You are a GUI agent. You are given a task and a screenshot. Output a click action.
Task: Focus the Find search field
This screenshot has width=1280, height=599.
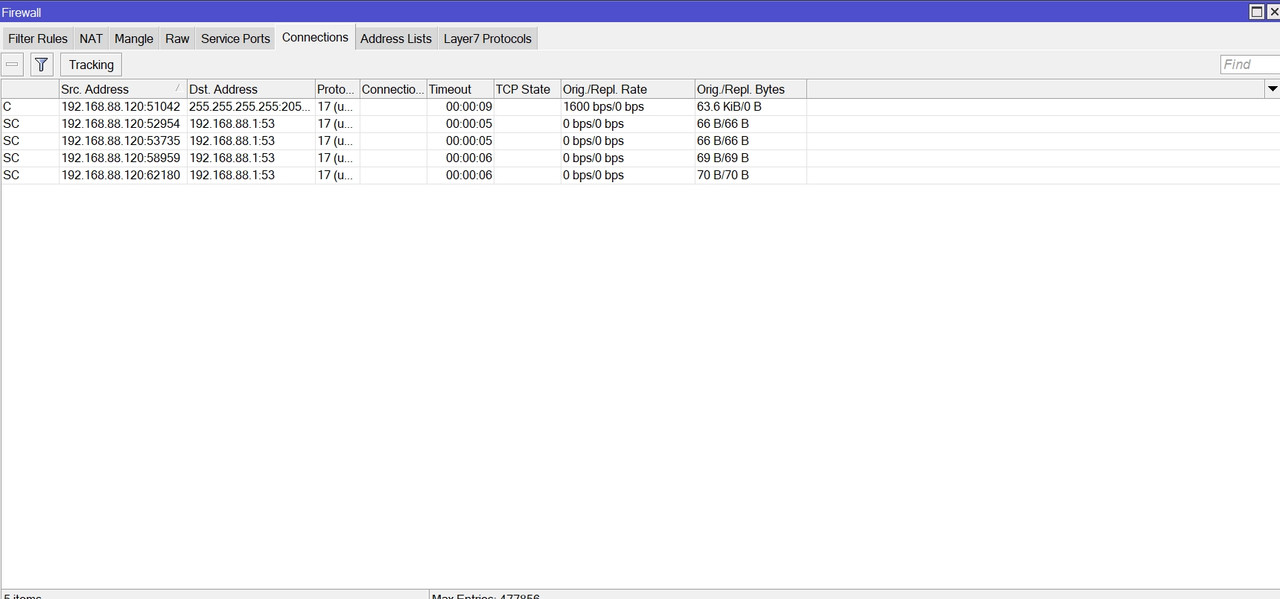click(x=1250, y=64)
